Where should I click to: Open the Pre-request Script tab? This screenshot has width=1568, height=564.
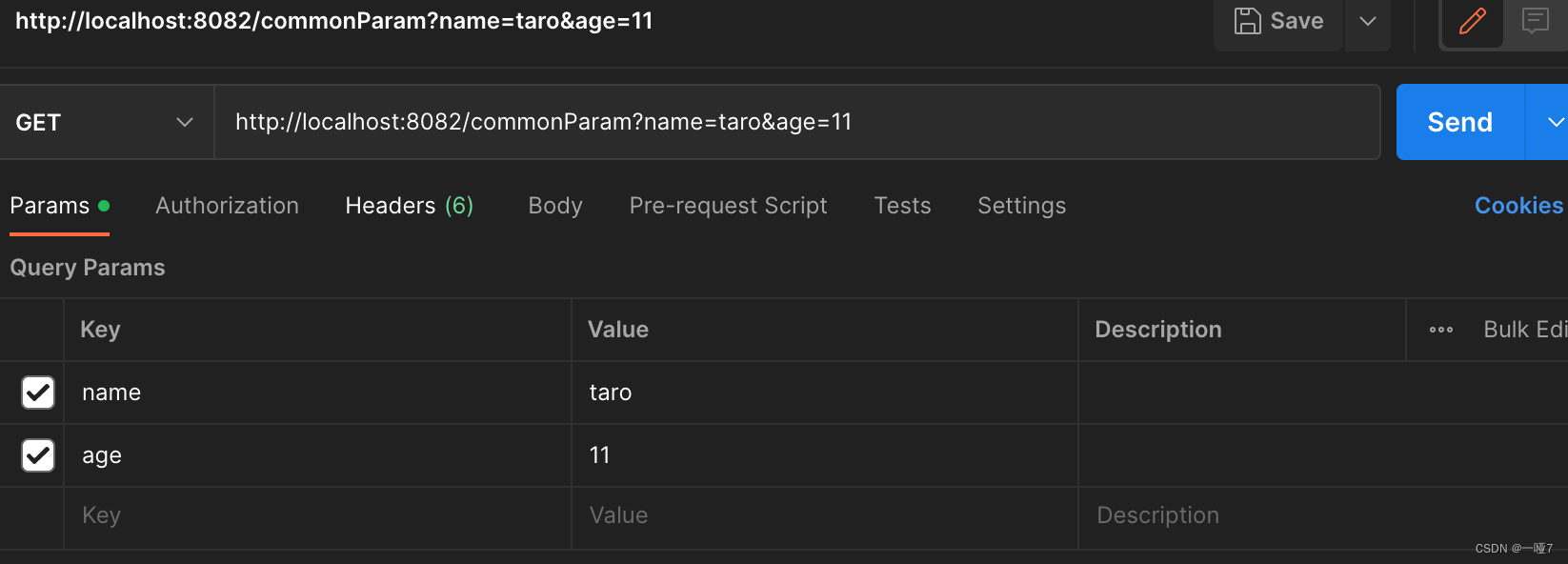728,206
